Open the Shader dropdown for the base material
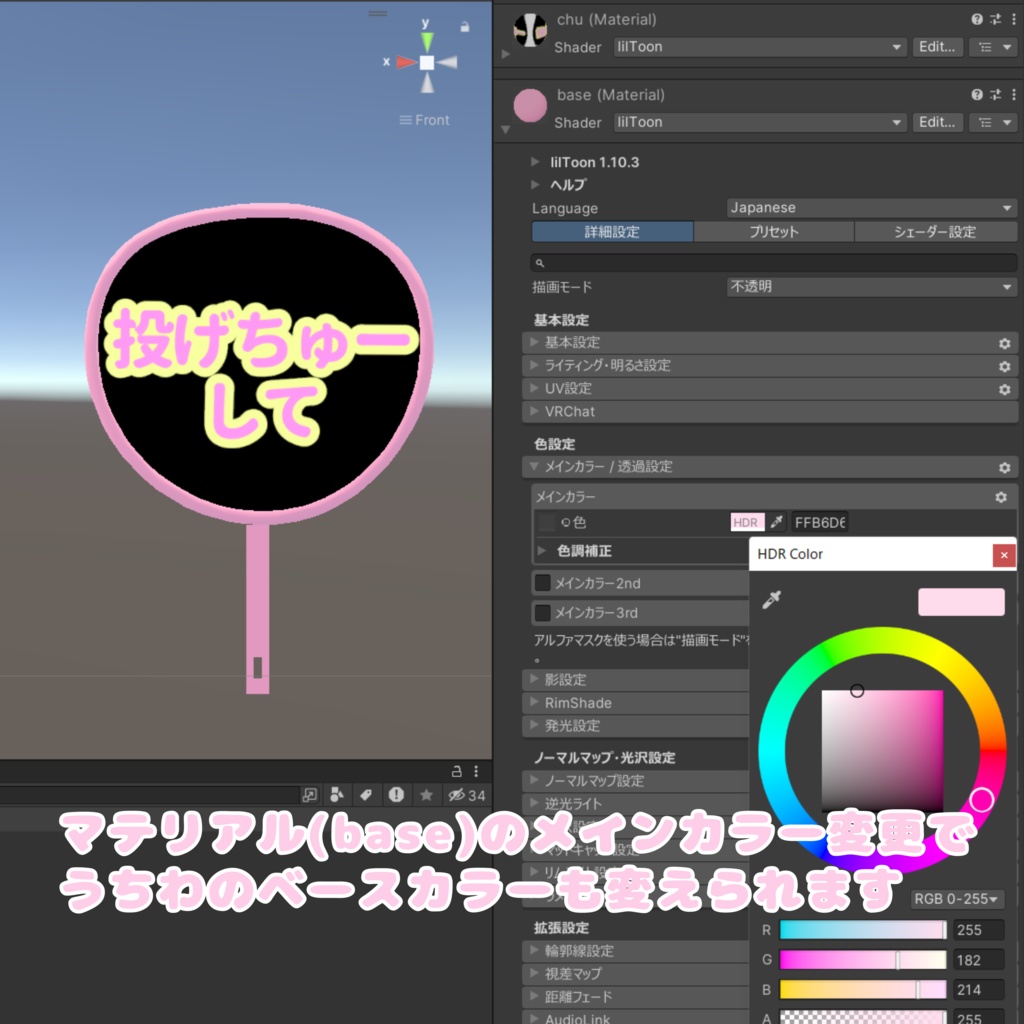 (760, 122)
